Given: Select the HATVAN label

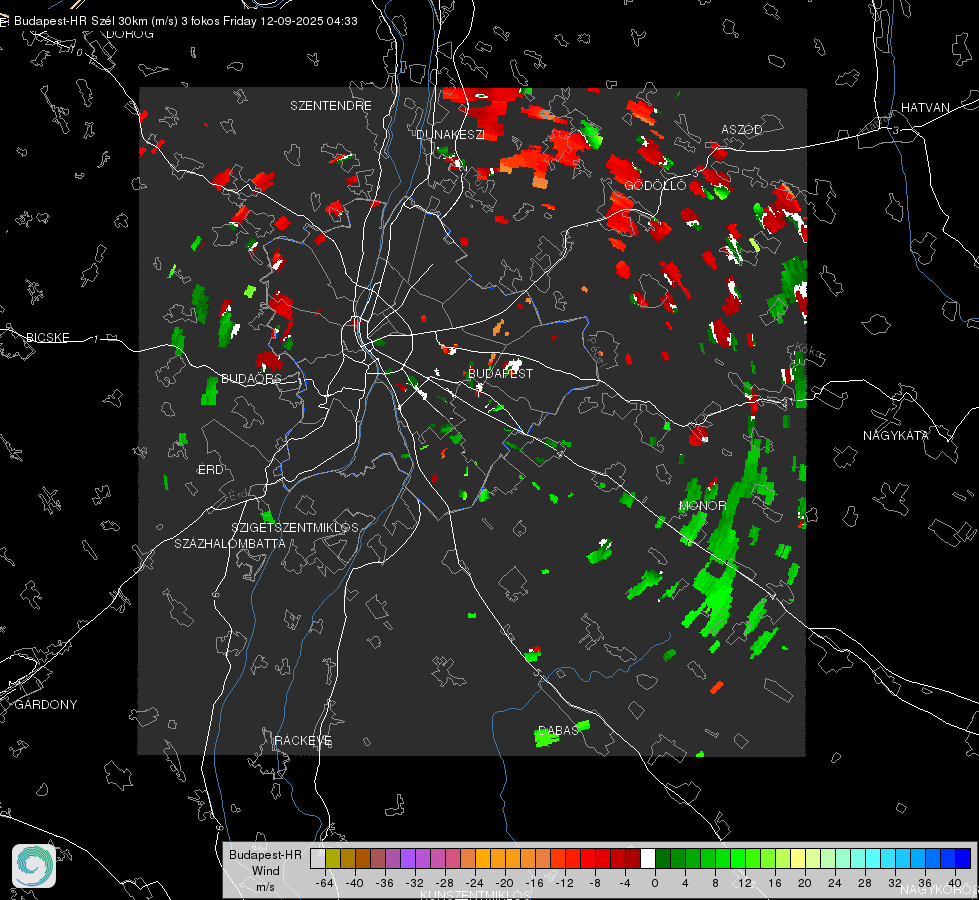Looking at the screenshot, I should click(x=925, y=107).
